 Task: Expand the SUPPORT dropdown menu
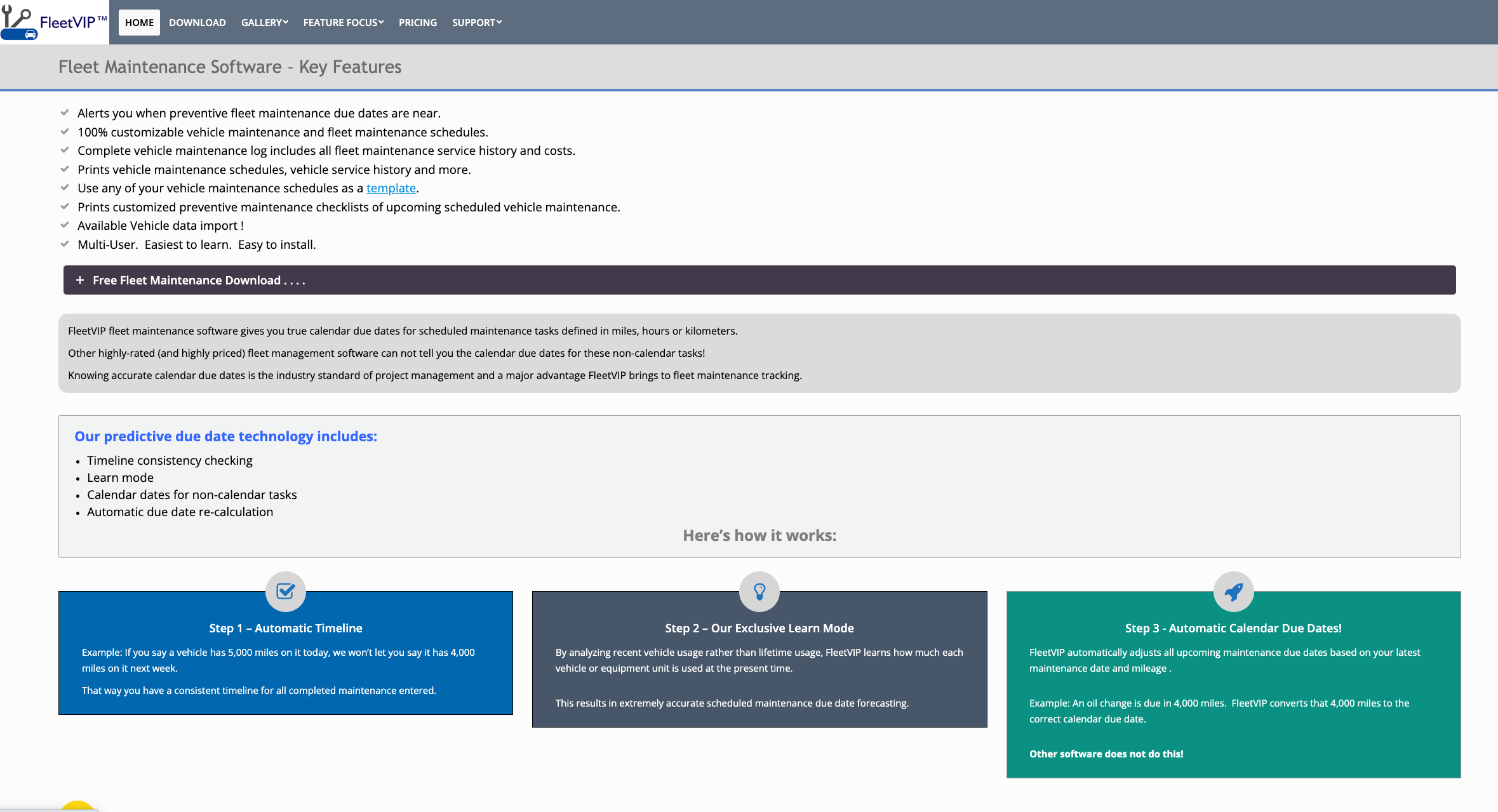tap(477, 22)
